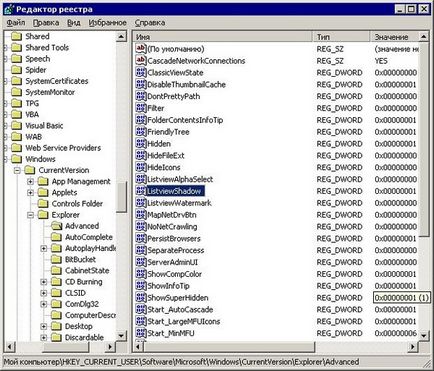Screen dimensions: 434x371
Task: Expand the CD Burning key
Action: coord(44,282)
